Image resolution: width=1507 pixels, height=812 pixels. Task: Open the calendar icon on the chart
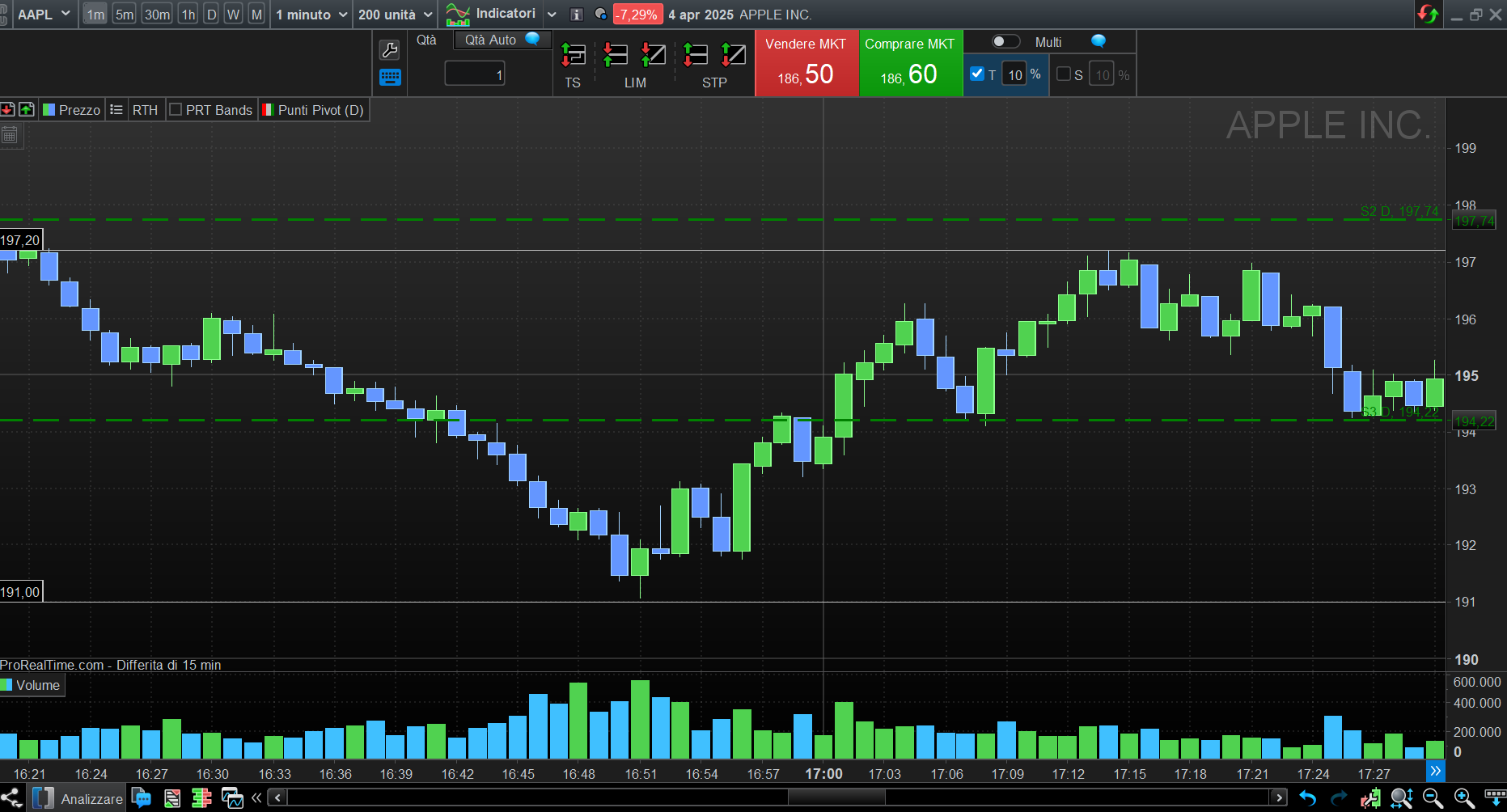[x=10, y=135]
